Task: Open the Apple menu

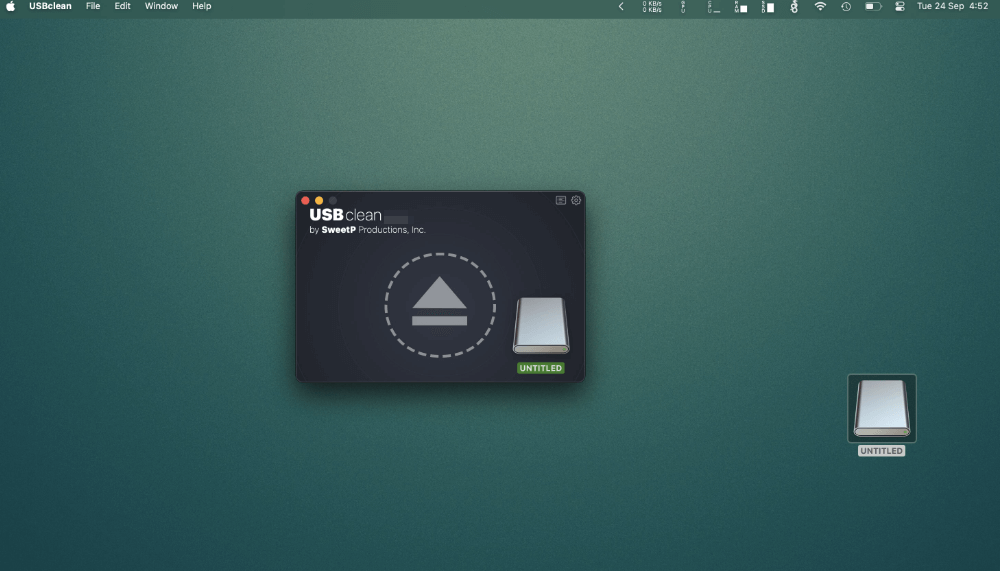Action: click(x=10, y=6)
